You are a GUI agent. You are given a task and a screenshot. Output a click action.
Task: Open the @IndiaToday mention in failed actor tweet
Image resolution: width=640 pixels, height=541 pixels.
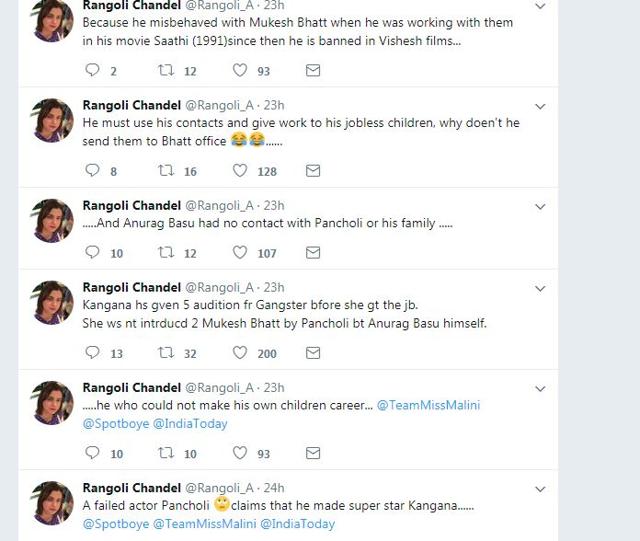tap(298, 524)
